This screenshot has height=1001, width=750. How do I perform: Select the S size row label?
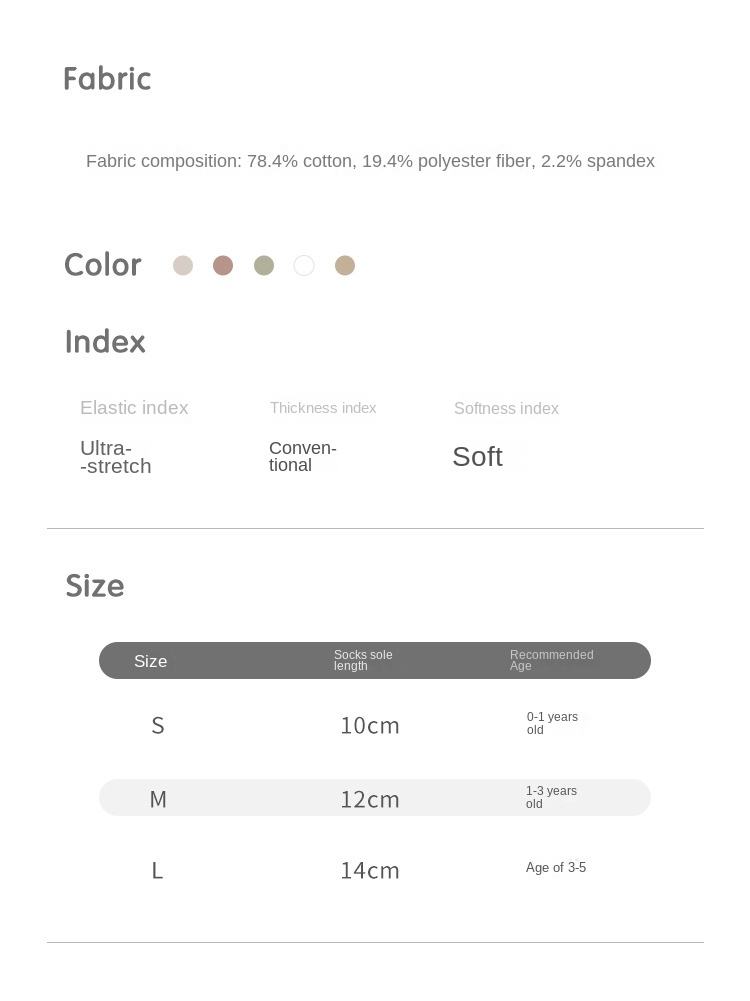[158, 725]
